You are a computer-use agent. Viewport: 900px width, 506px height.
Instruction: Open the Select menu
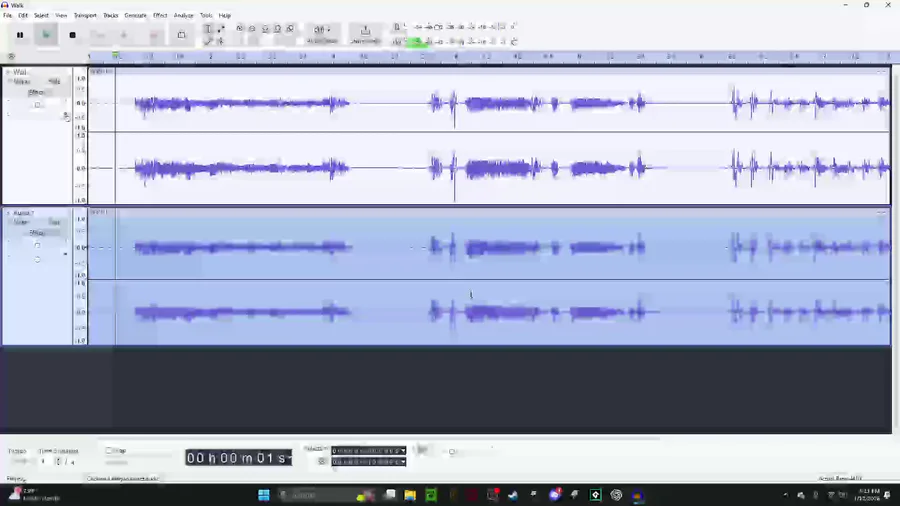[x=41, y=15]
